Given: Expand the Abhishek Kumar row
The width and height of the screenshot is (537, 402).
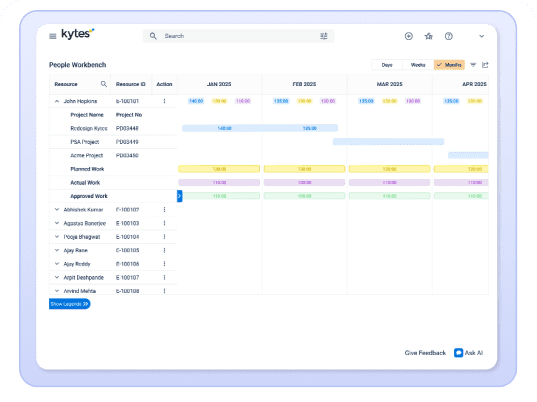Looking at the screenshot, I should 57,210.
